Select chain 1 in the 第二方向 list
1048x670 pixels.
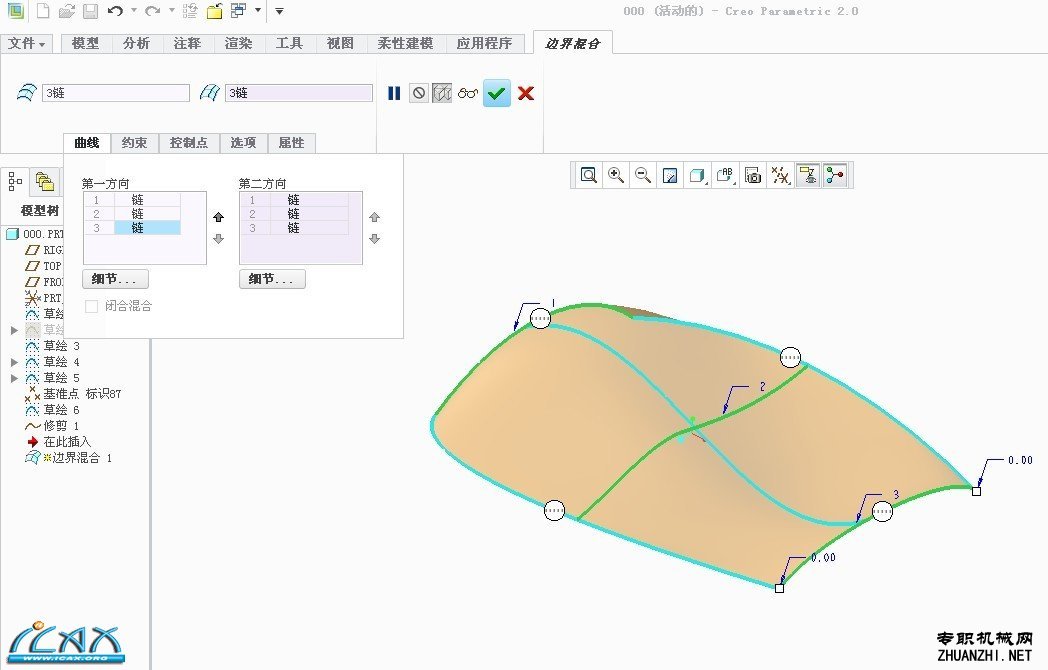294,199
